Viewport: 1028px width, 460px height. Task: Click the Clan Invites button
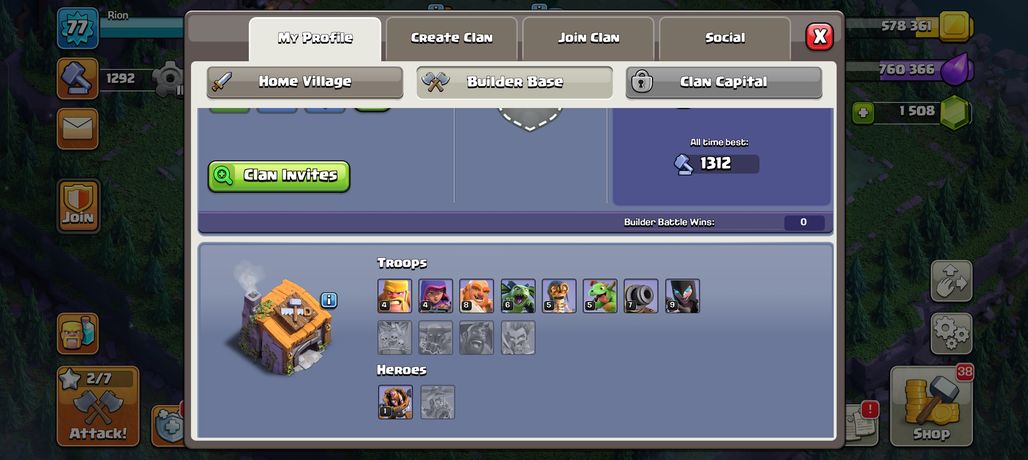click(x=279, y=176)
